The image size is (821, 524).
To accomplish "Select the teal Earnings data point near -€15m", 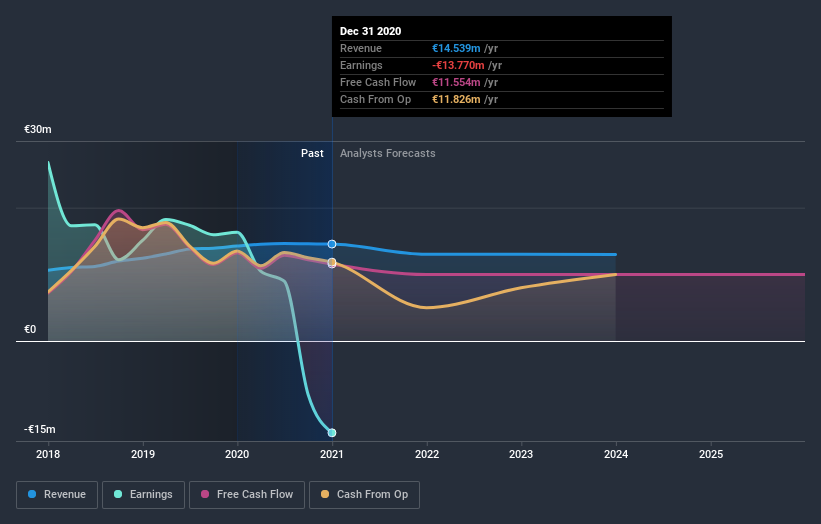I will pyautogui.click(x=332, y=432).
